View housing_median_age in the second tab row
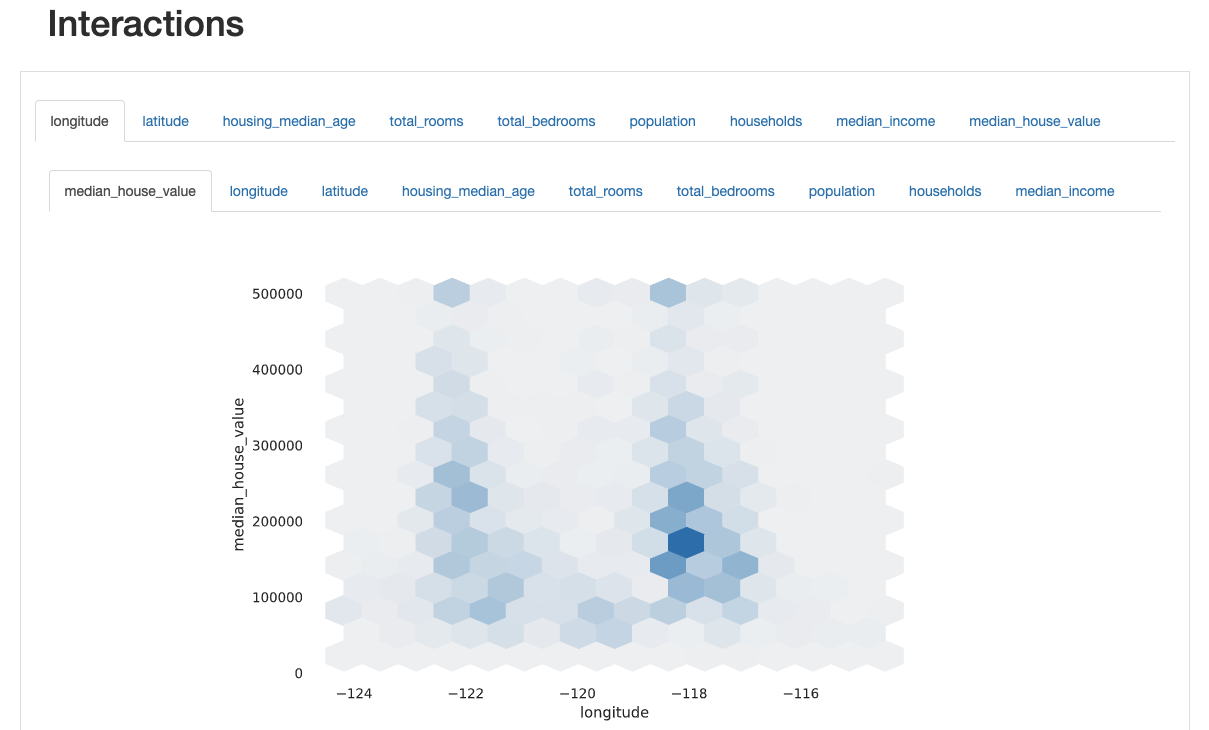Viewport: 1209px width, 730px height. [x=468, y=191]
